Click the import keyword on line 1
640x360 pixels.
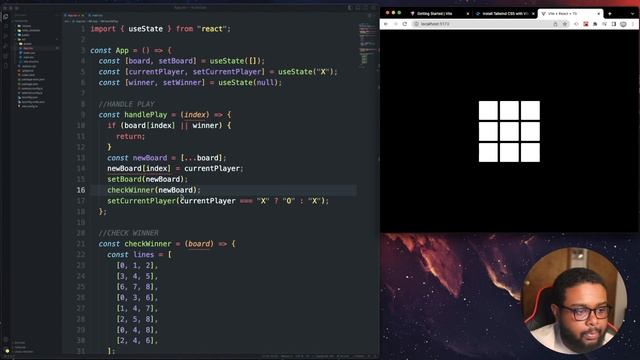pyautogui.click(x=103, y=29)
